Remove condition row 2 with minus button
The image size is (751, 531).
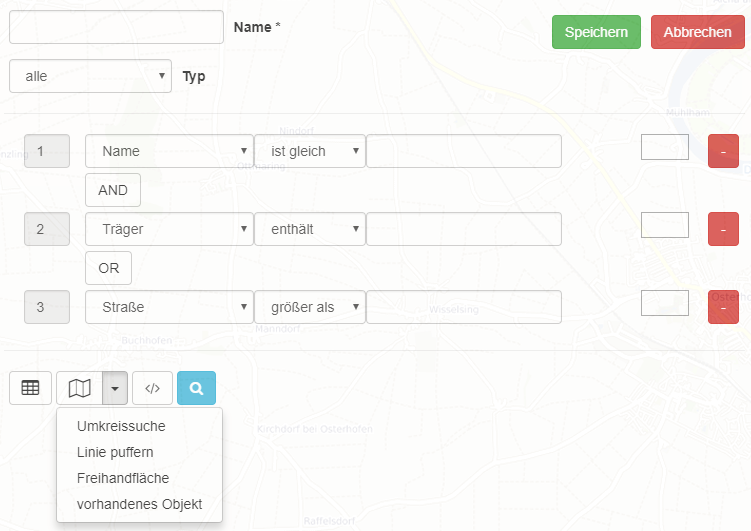(x=723, y=229)
